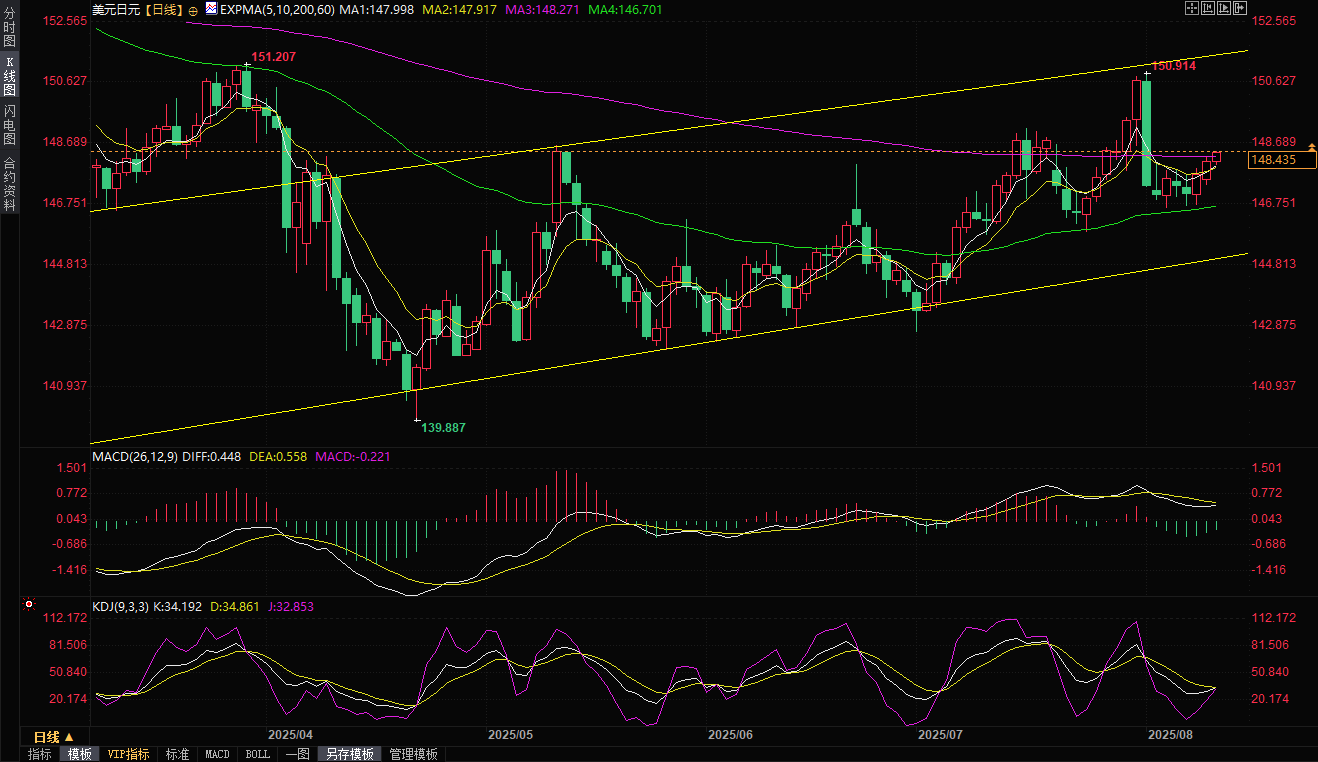
Task: Open the VIP指标 tab
Action: tap(129, 754)
